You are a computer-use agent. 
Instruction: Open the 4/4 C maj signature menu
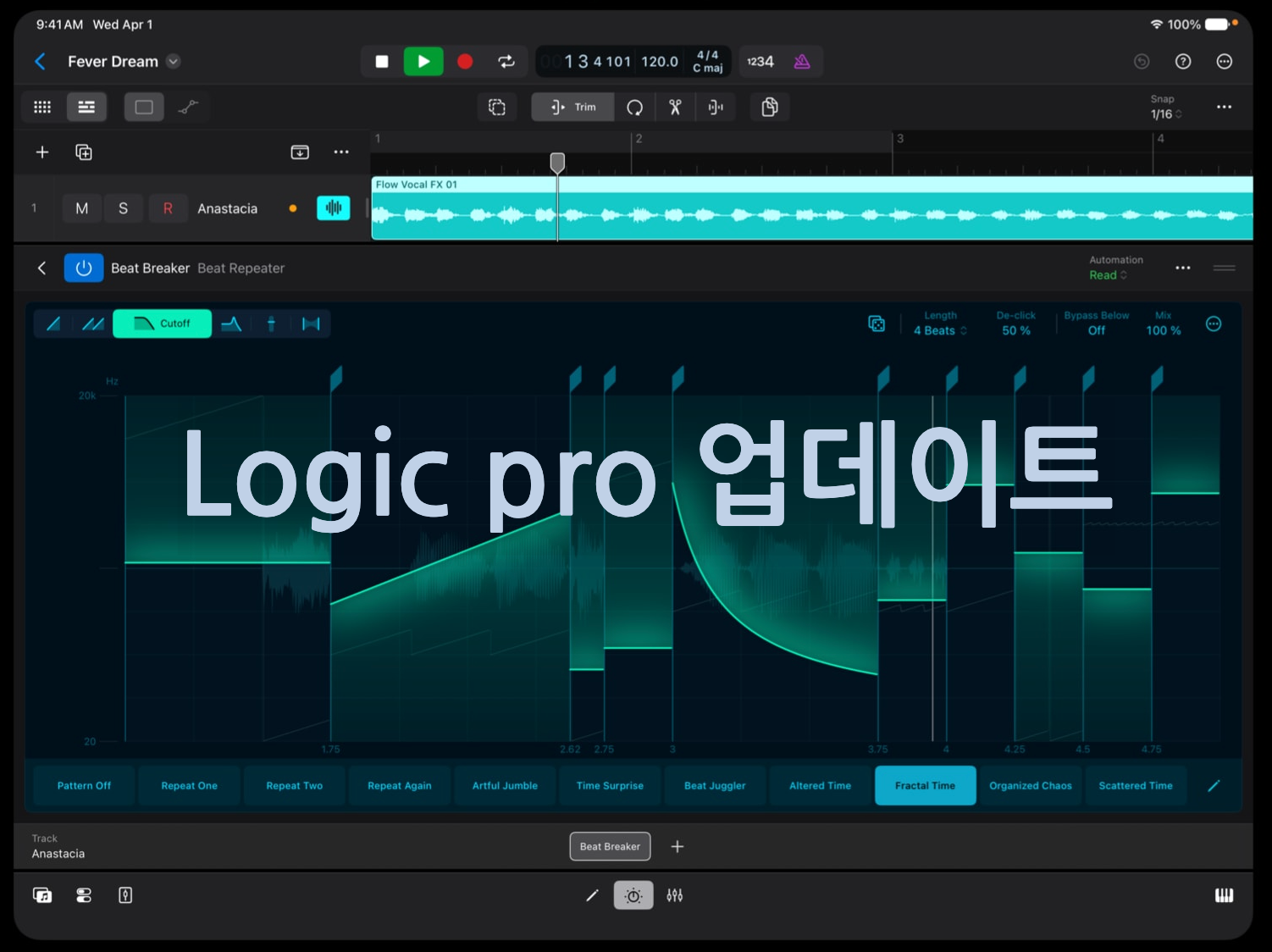(708, 61)
